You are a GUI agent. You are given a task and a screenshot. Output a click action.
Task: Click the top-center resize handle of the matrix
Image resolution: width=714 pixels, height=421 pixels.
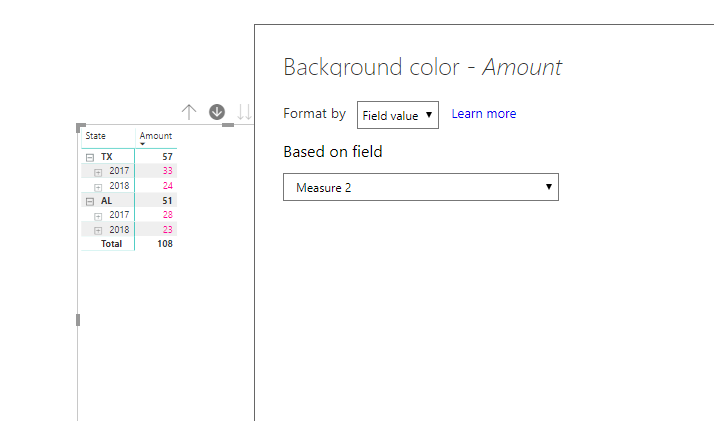pyautogui.click(x=228, y=125)
